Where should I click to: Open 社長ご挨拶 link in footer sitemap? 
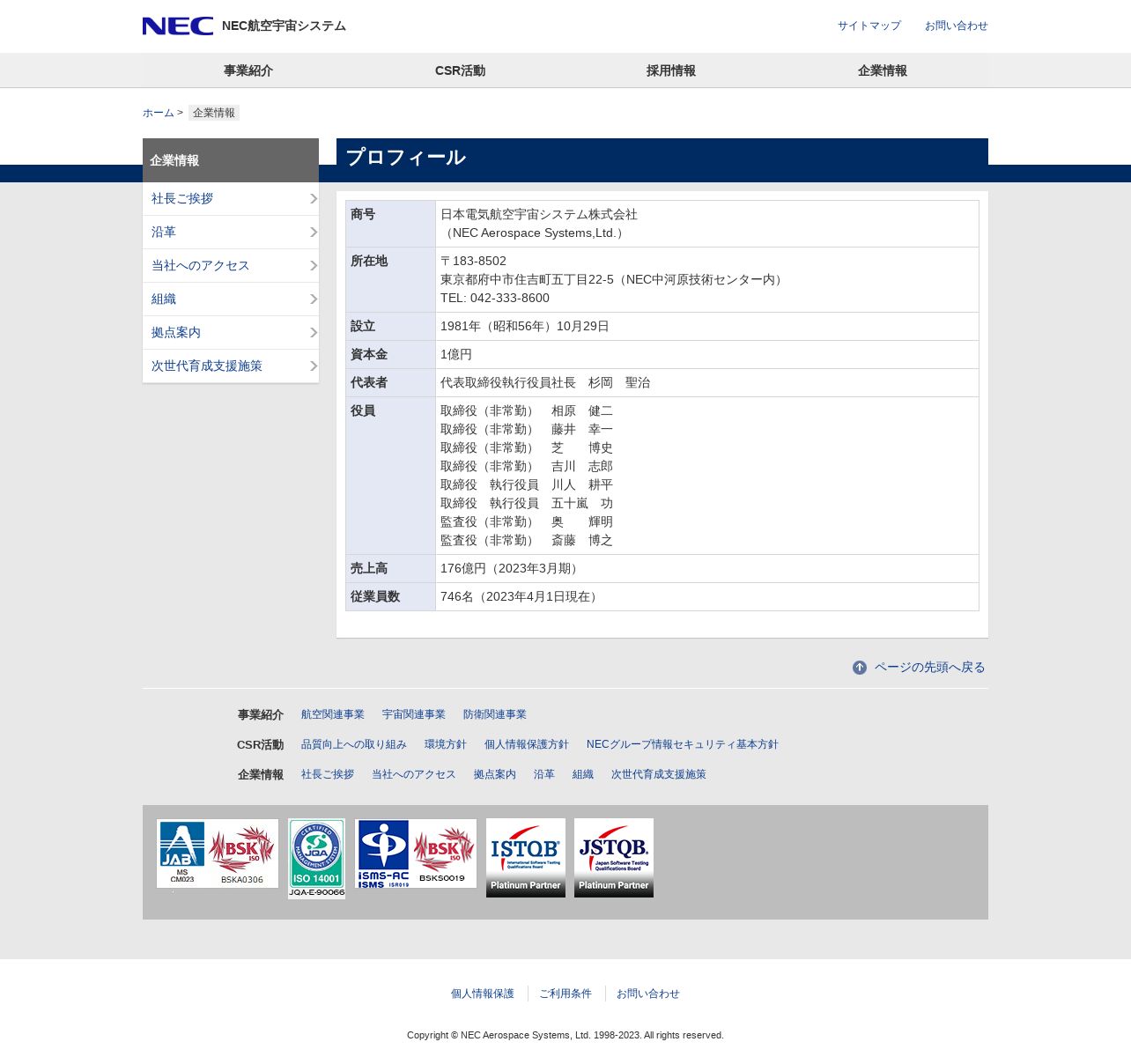328,774
